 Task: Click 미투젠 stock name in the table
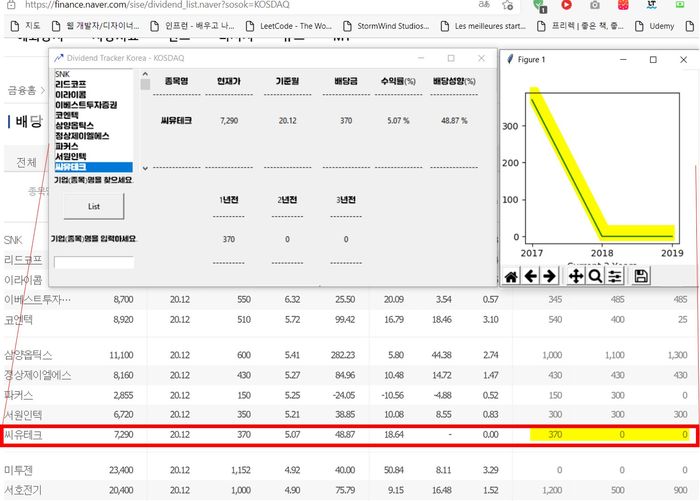pyautogui.click(x=19, y=469)
